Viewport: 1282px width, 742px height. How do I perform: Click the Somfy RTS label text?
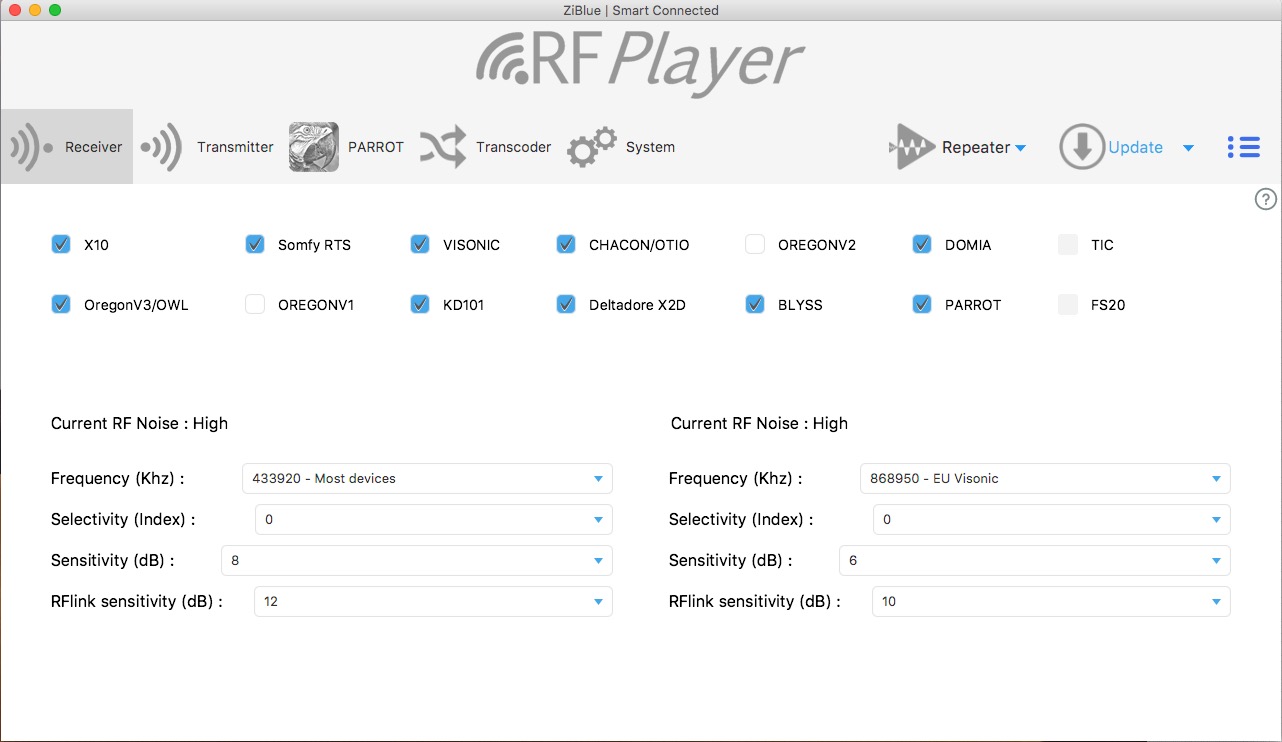[314, 245]
